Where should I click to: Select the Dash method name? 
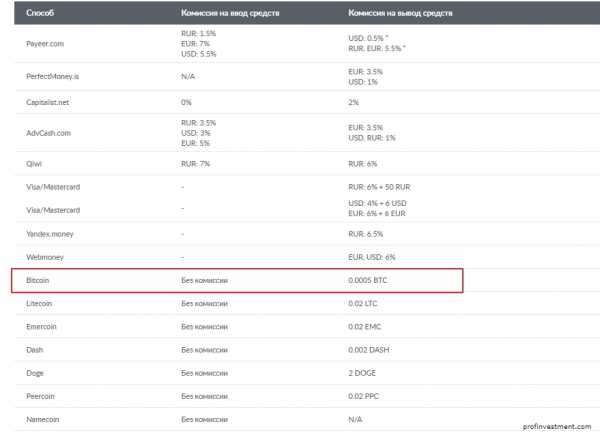[x=34, y=350]
